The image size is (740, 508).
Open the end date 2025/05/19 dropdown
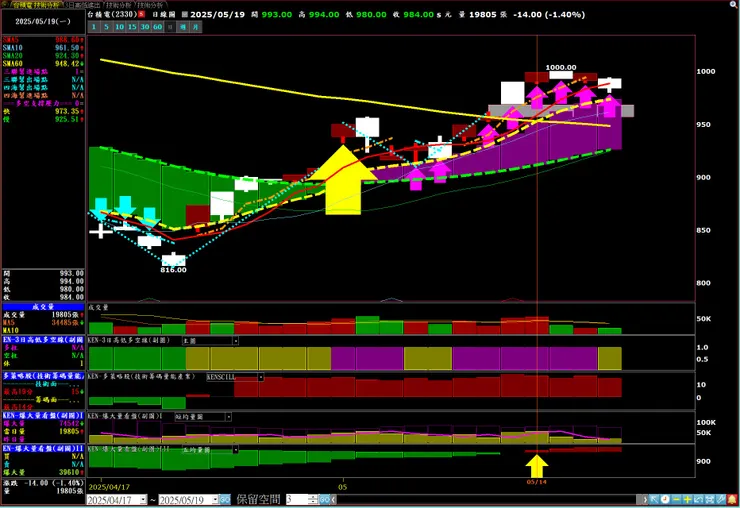pos(215,500)
